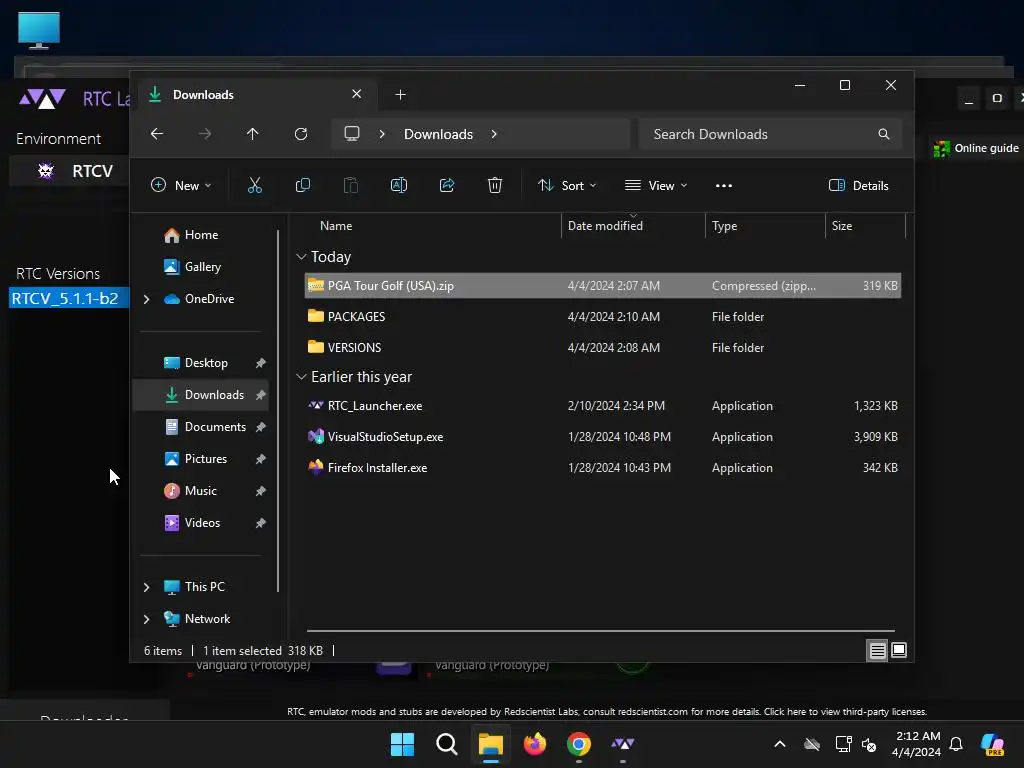Click the Search Downloads field
Screen dimensions: 1024x768
tap(770, 134)
